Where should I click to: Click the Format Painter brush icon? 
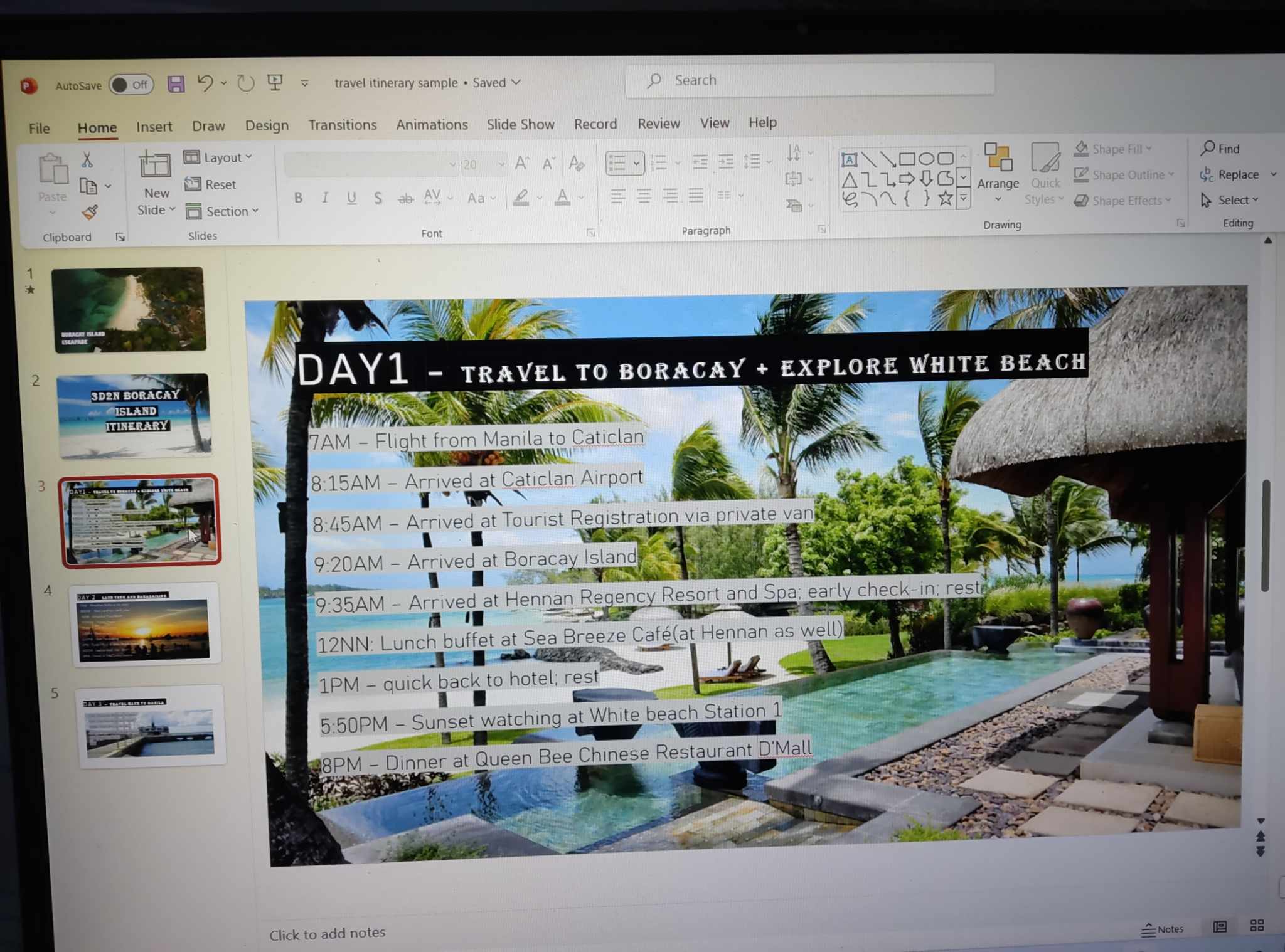pyautogui.click(x=90, y=213)
